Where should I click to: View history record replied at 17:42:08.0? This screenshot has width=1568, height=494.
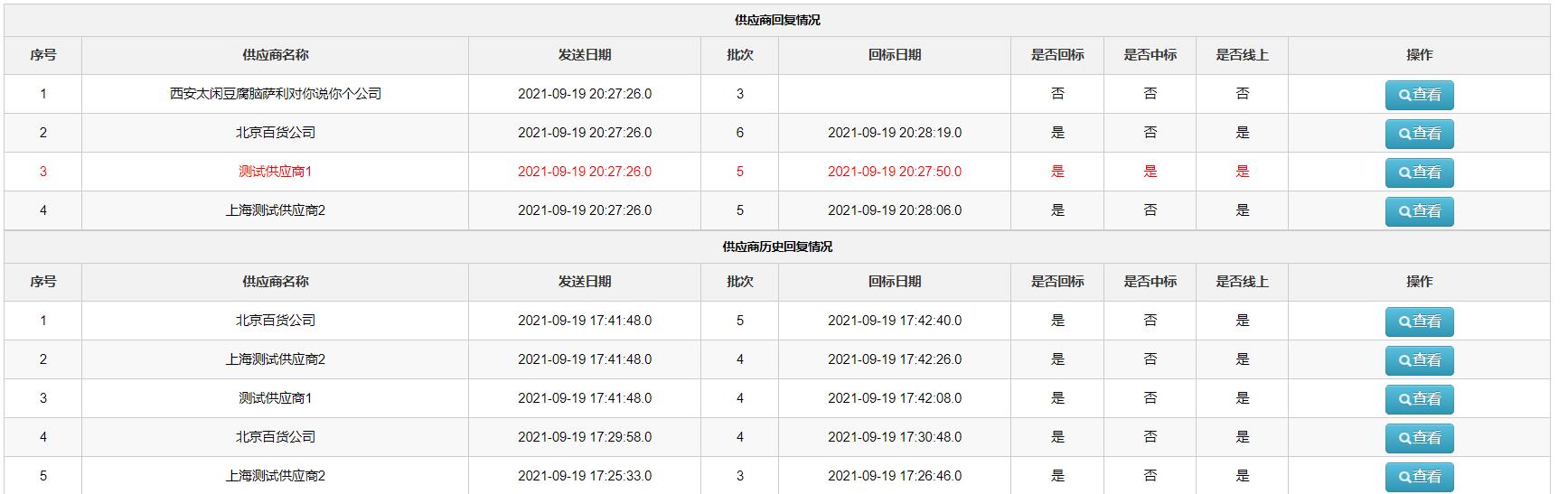[x=1419, y=399]
